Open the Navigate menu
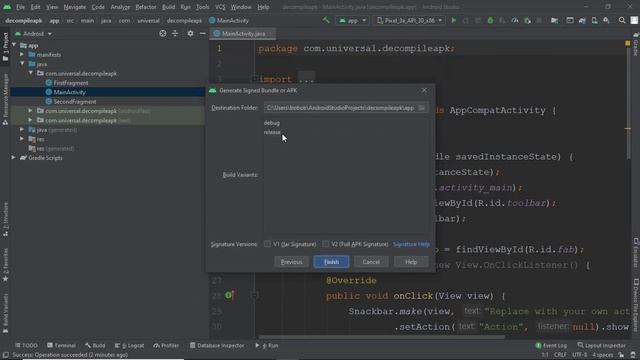The height and width of the screenshot is (360, 640). [x=75, y=7]
